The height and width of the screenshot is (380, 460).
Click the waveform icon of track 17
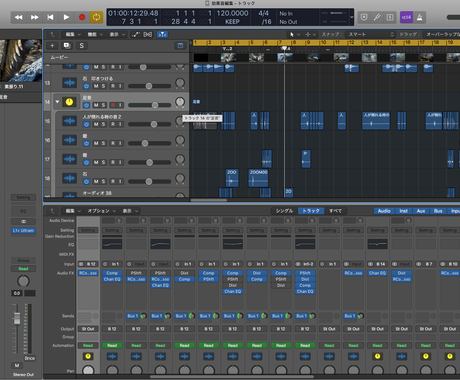pos(69,159)
